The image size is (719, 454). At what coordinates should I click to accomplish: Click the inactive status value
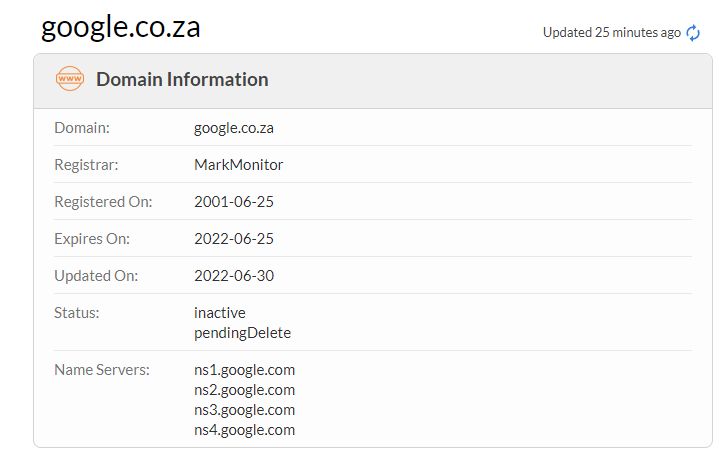pos(220,313)
